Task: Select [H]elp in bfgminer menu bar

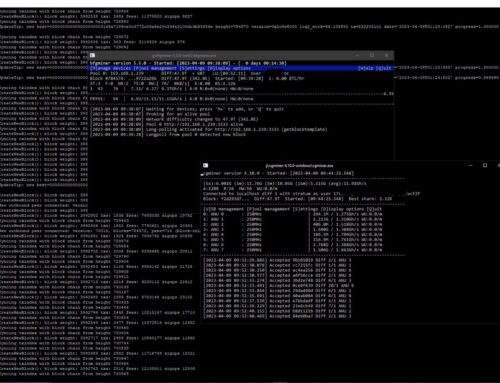Action: (x=366, y=68)
